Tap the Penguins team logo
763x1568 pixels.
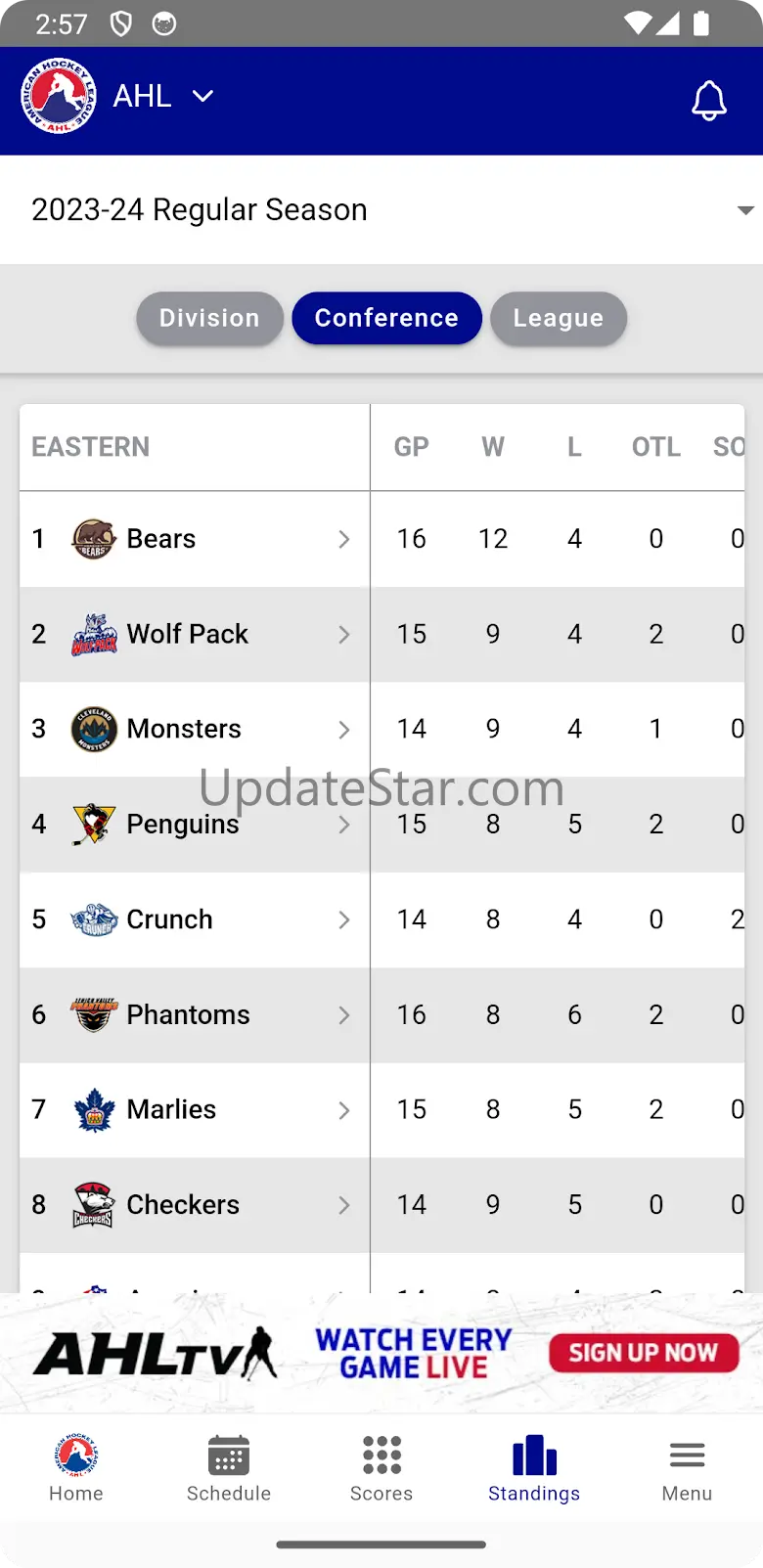point(94,825)
